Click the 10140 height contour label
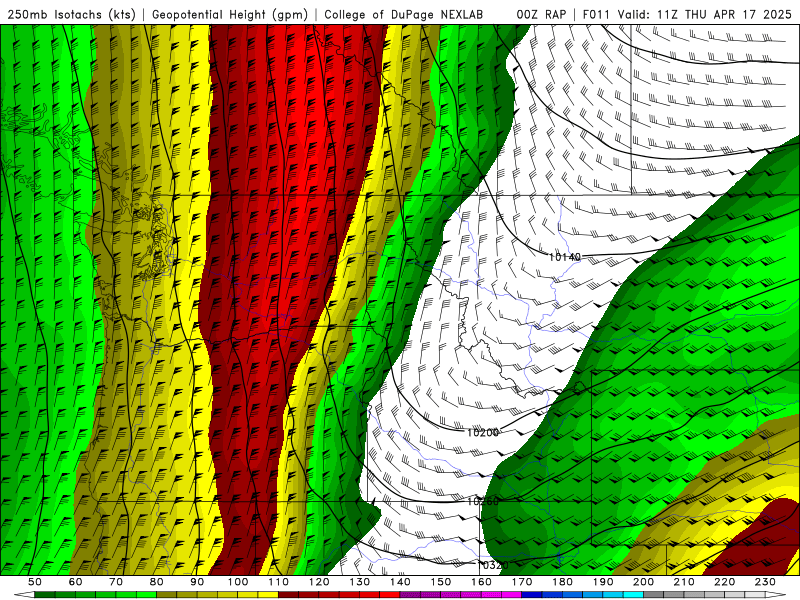 click(564, 257)
